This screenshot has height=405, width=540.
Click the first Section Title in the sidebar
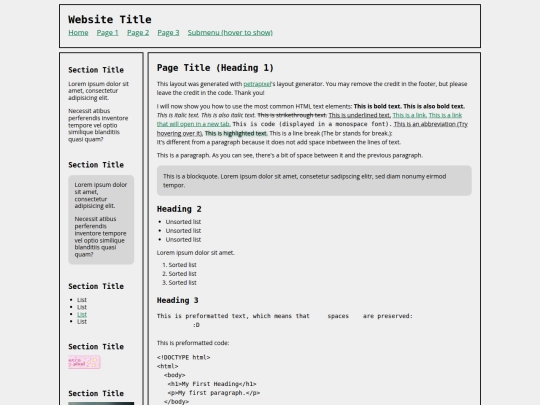point(96,70)
